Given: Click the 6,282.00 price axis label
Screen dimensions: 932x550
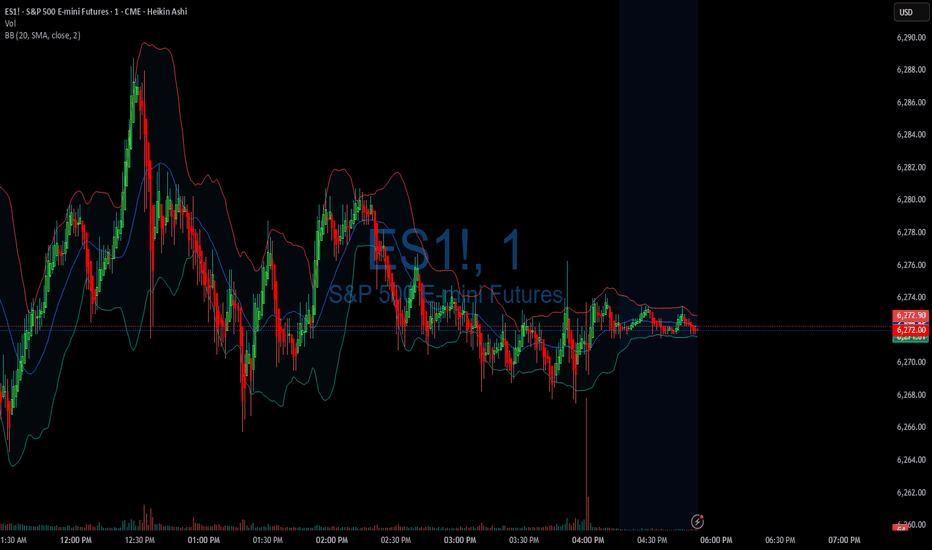Looking at the screenshot, I should point(911,167).
